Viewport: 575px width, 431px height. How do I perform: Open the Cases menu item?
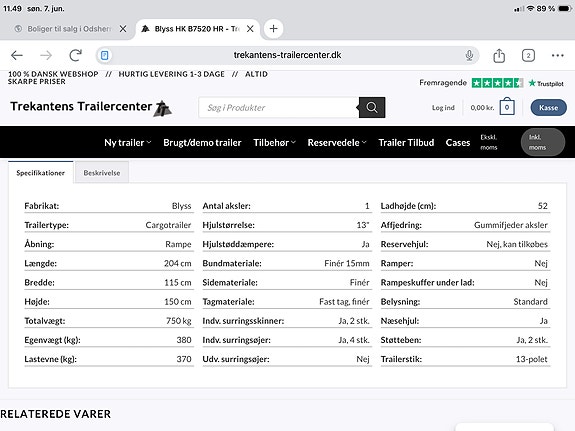point(458,143)
